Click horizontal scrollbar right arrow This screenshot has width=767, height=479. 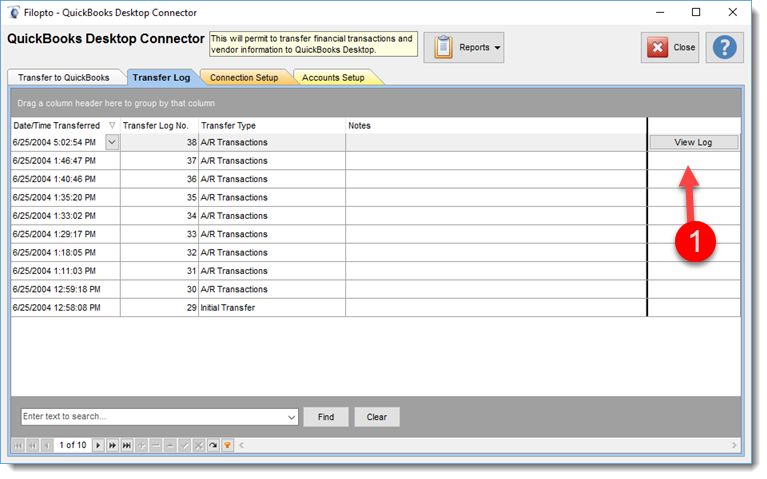[x=734, y=445]
